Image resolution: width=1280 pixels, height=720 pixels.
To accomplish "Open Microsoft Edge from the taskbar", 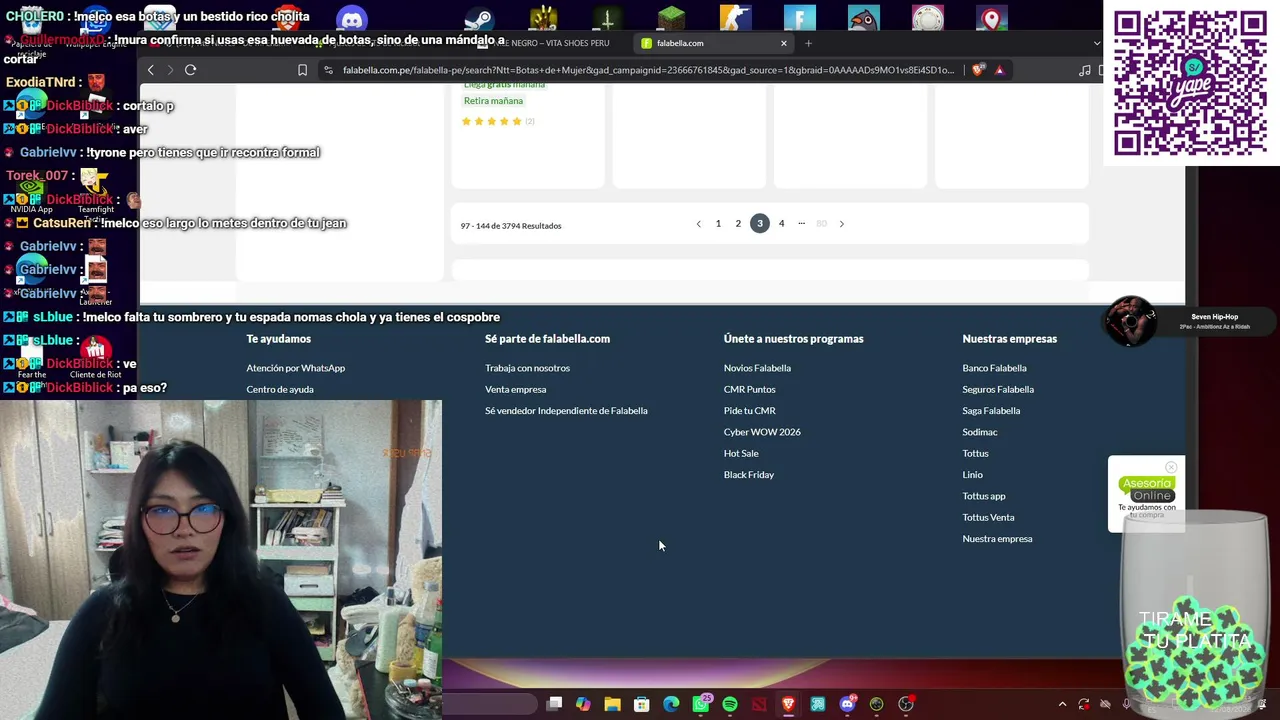I will [x=671, y=704].
